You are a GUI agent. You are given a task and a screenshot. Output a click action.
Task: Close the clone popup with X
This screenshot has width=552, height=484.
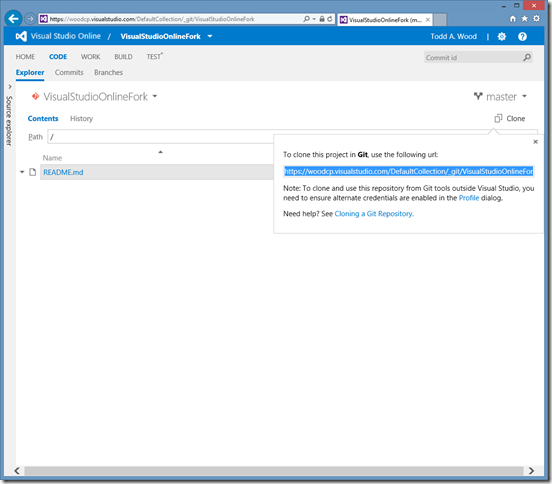[x=535, y=142]
